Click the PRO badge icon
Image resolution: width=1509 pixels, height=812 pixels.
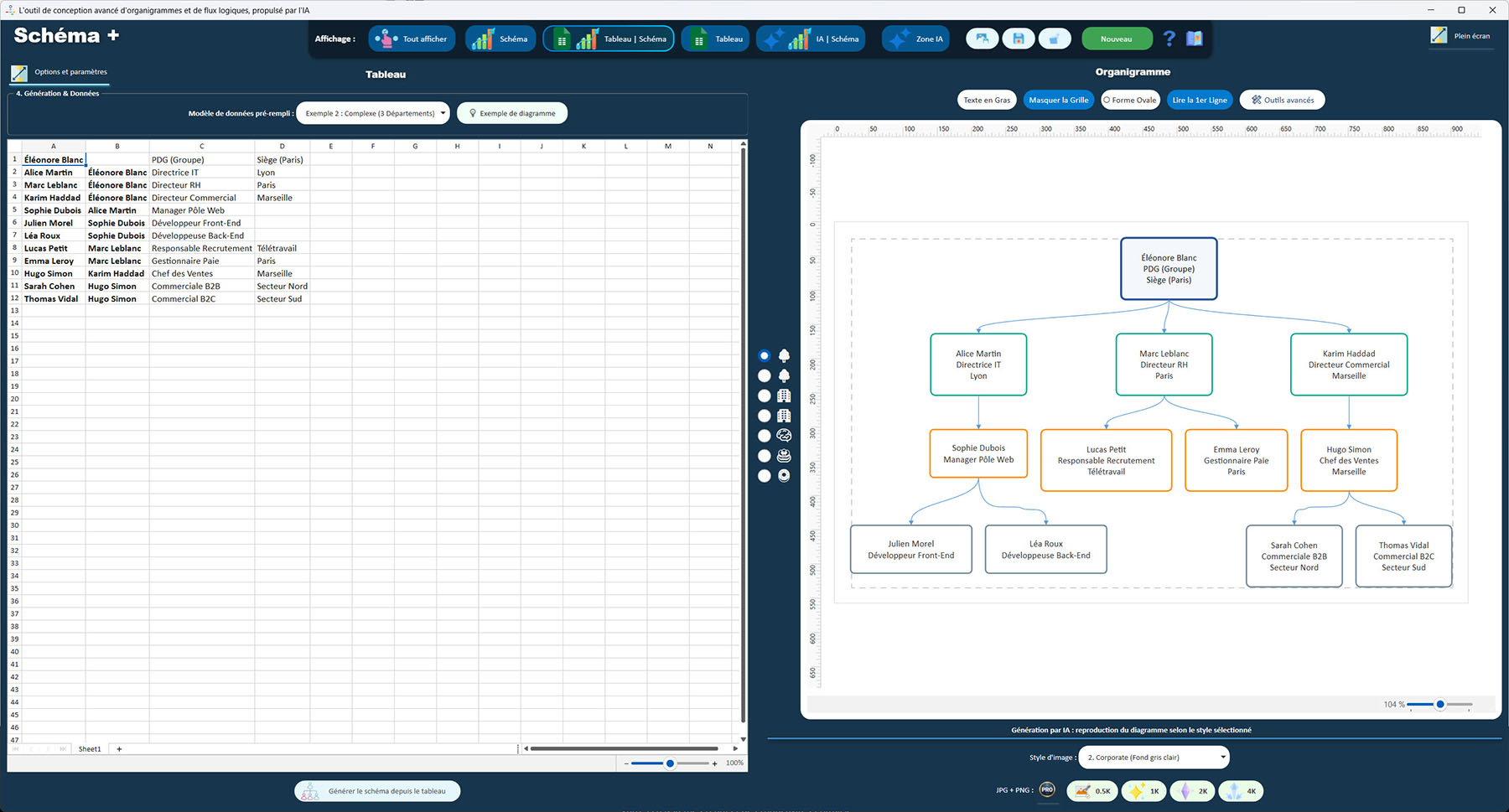[1047, 789]
